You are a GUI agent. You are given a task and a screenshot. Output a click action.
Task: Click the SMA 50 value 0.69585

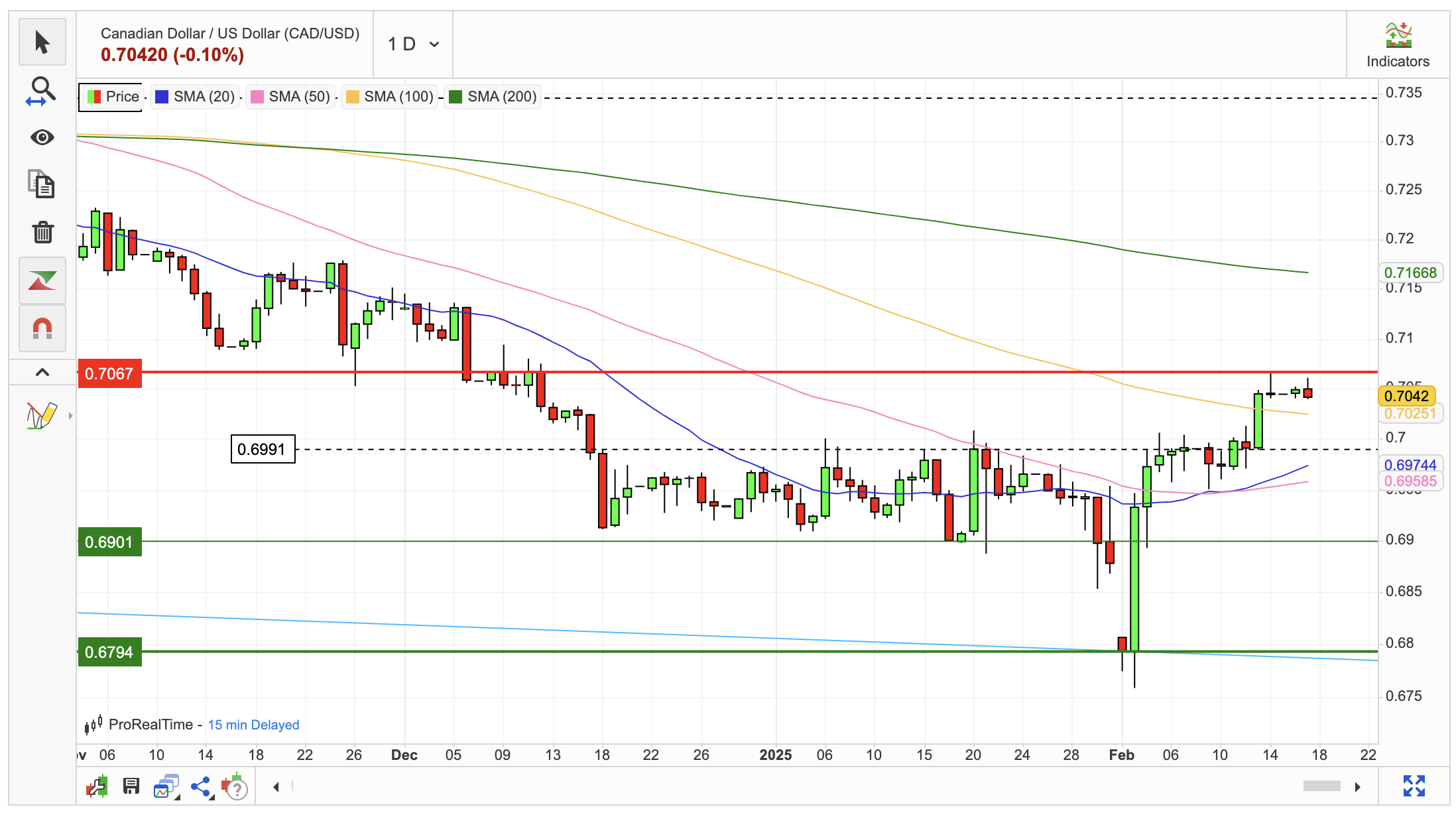pyautogui.click(x=1410, y=481)
